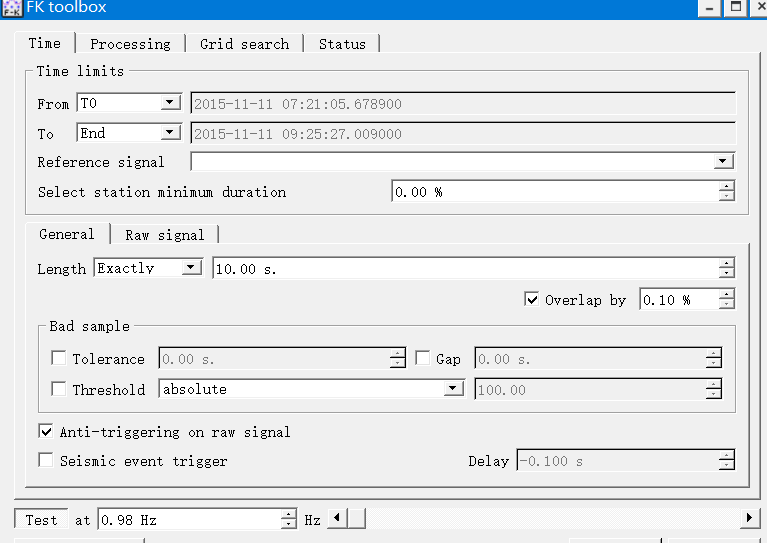Image resolution: width=767 pixels, height=543 pixels.
Task: Increase the Length value using its spinner
Action: click(727, 264)
